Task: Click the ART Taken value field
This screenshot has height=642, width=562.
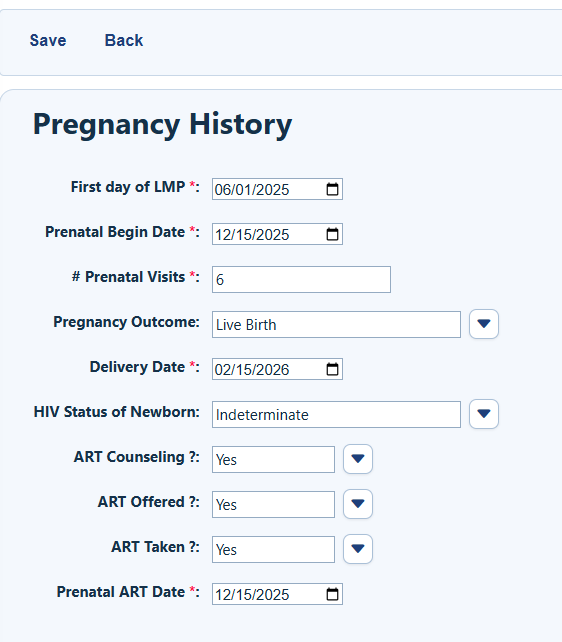Action: pos(273,550)
